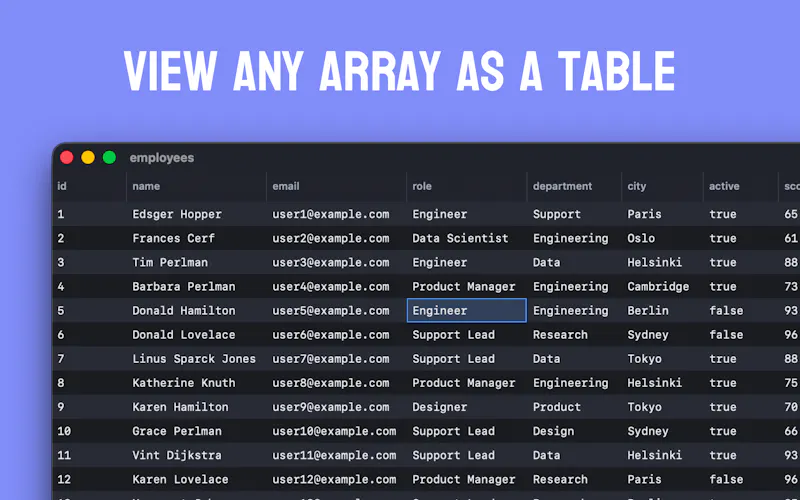Click the email user12@example.com

tap(334, 479)
